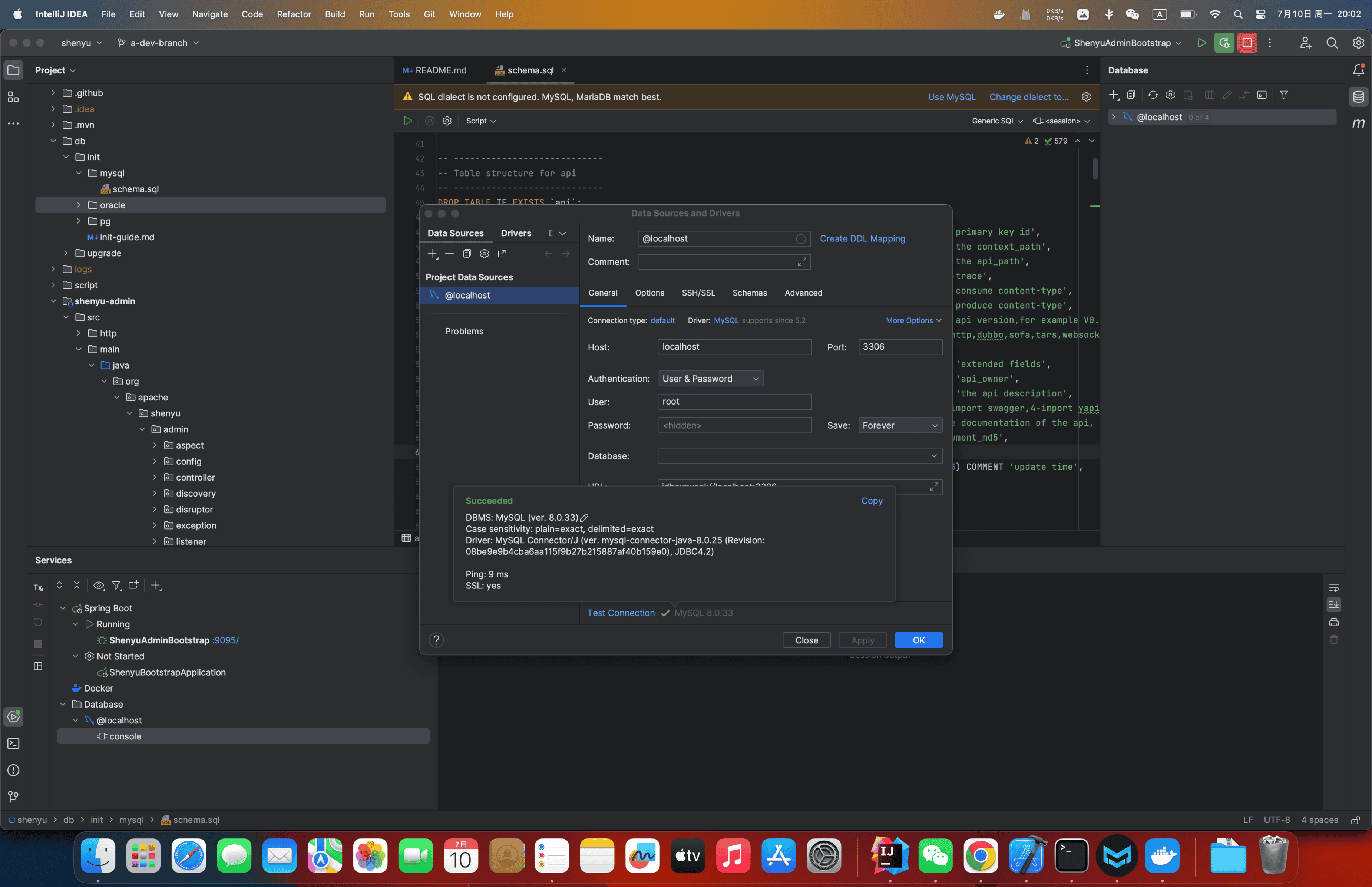Open the Refactor menu
Image resolution: width=1372 pixels, height=887 pixels.
point(294,14)
